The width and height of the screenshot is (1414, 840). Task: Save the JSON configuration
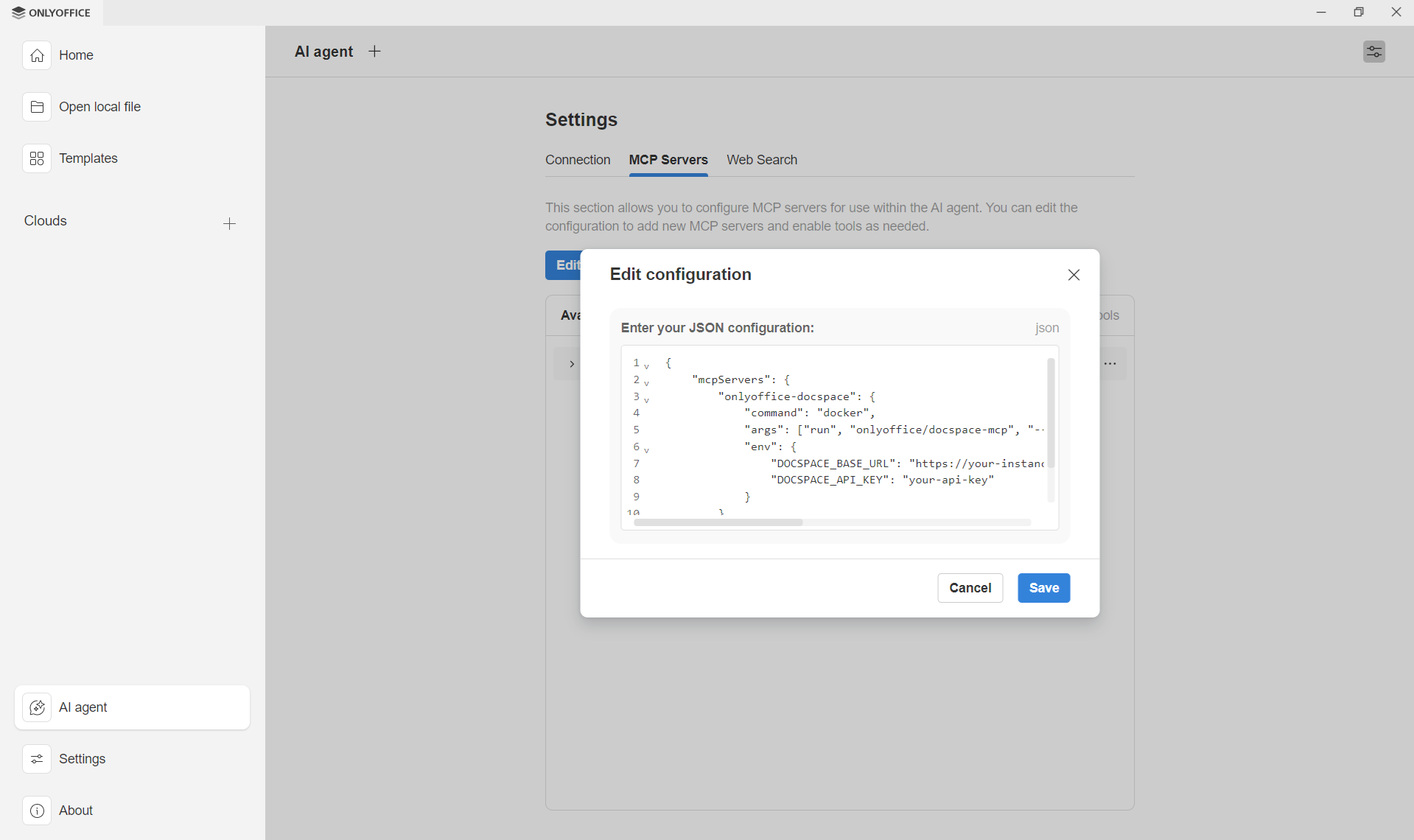[1043, 588]
